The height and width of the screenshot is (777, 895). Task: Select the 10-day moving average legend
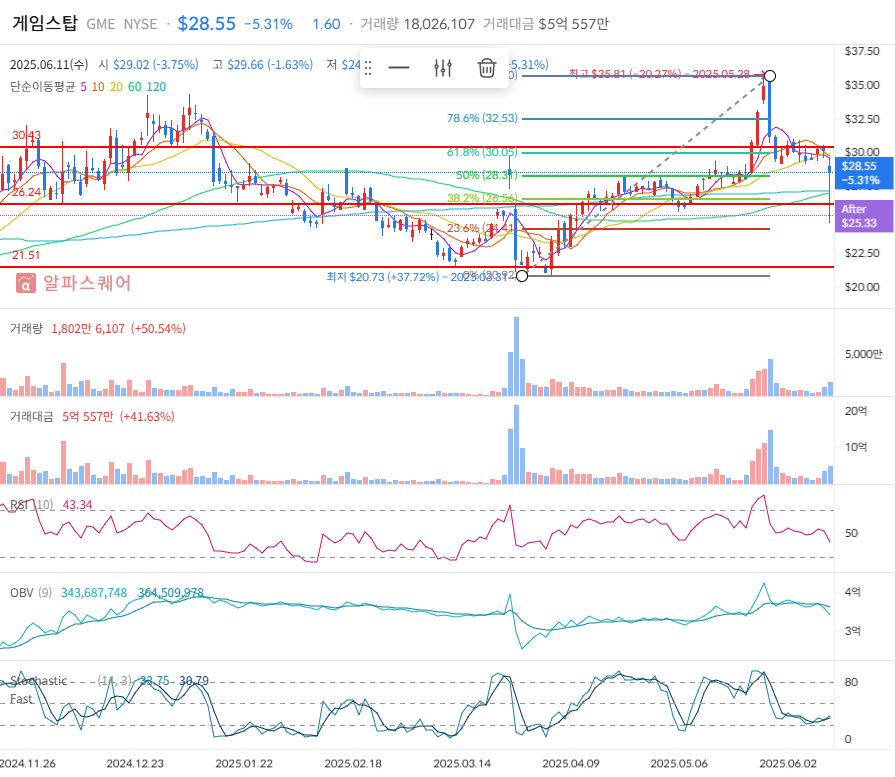click(98, 87)
